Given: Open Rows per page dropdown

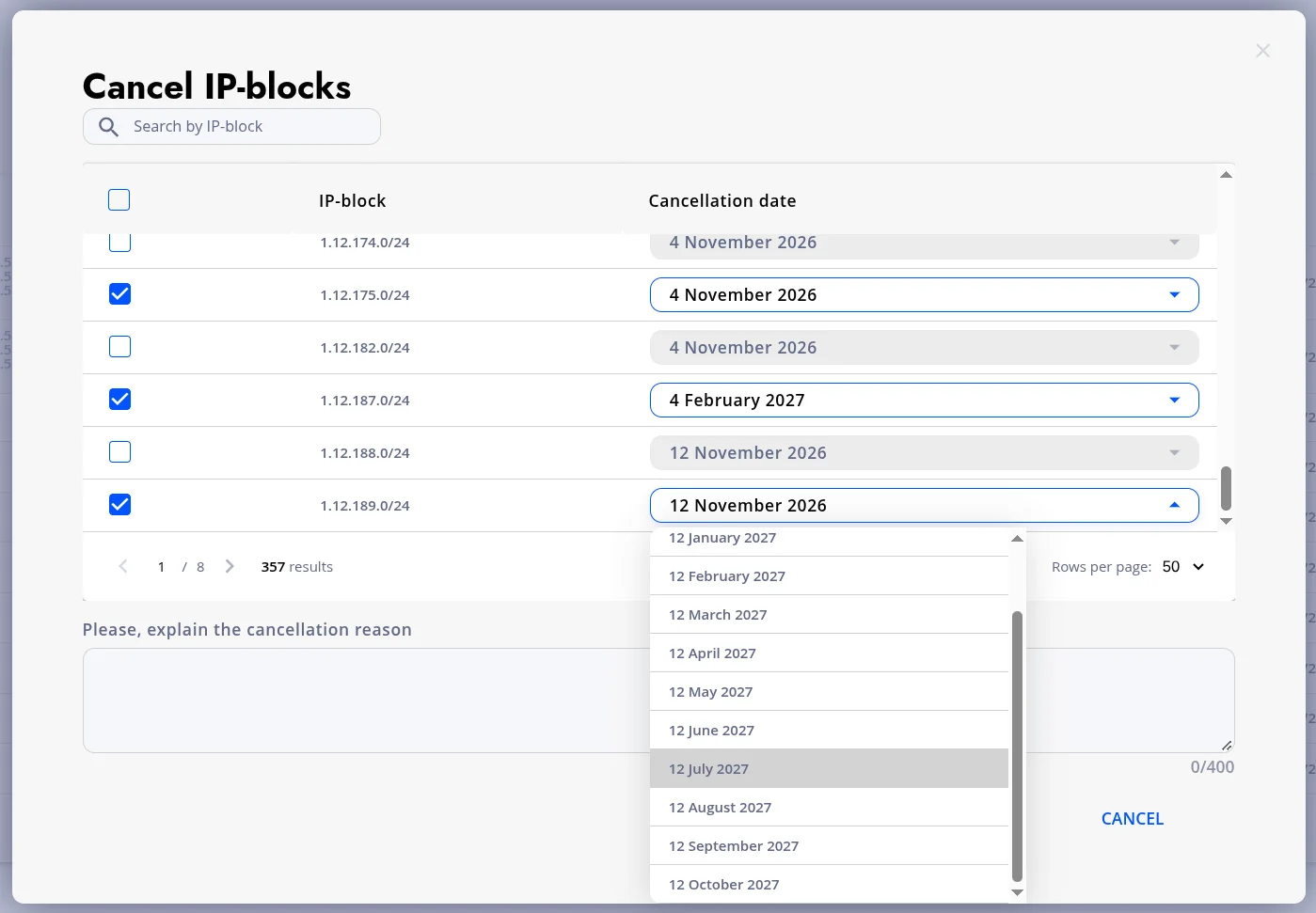Looking at the screenshot, I should (1182, 567).
